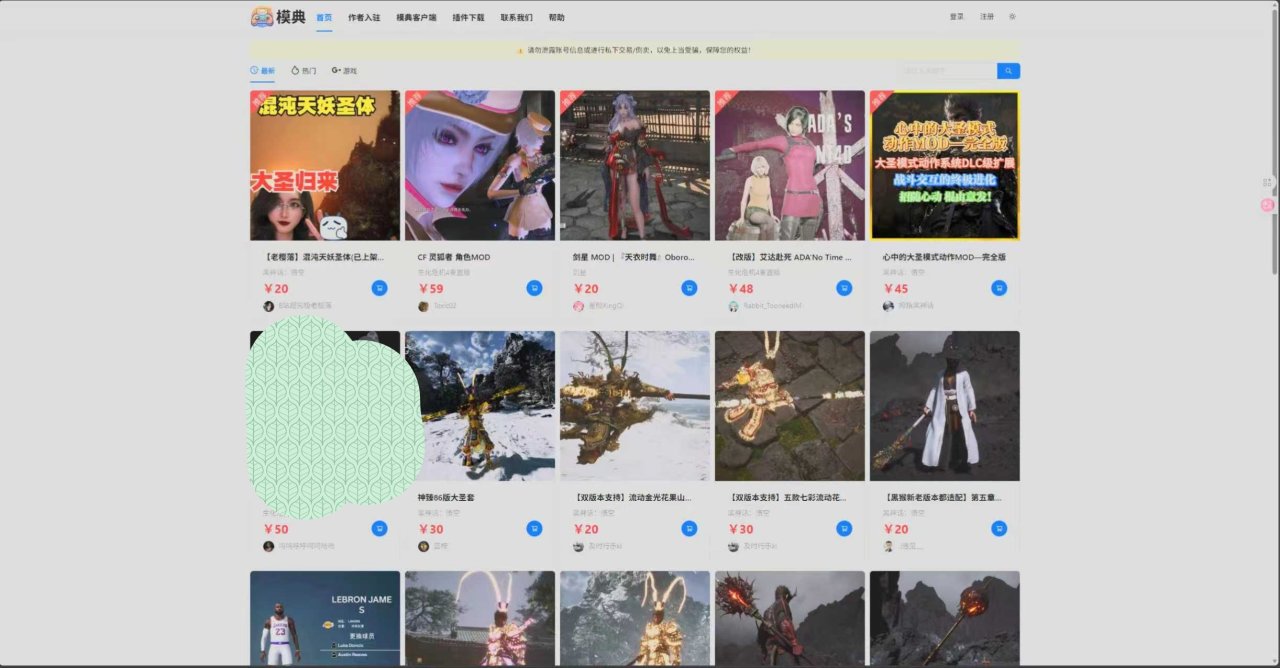This screenshot has width=1280, height=668.
Task: Click the ¥45 price text
Action: tap(896, 289)
